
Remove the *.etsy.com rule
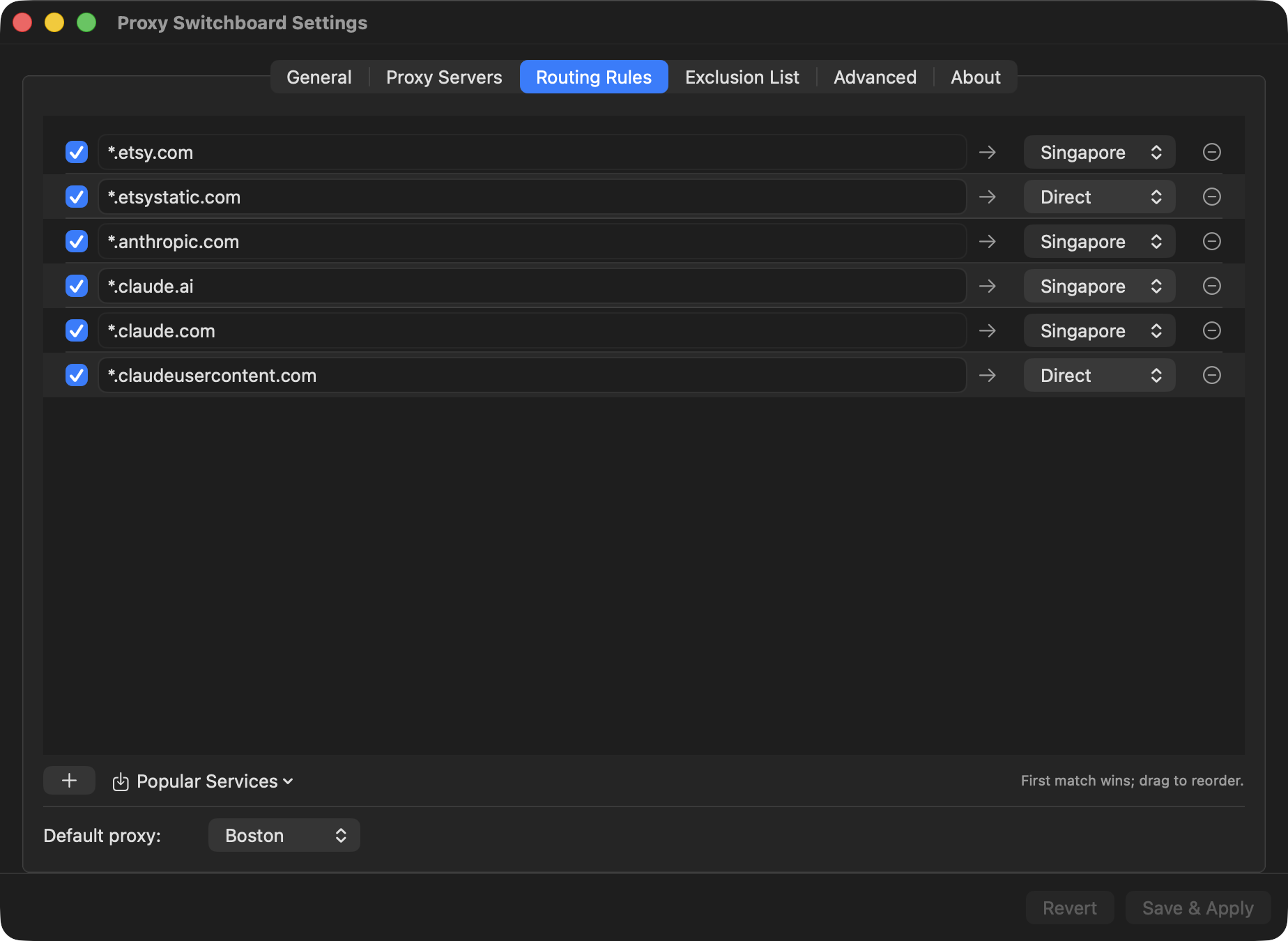click(1212, 152)
